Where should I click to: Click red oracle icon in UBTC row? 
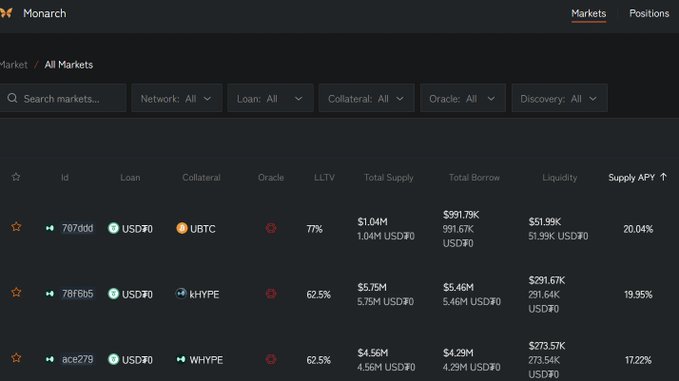click(271, 228)
